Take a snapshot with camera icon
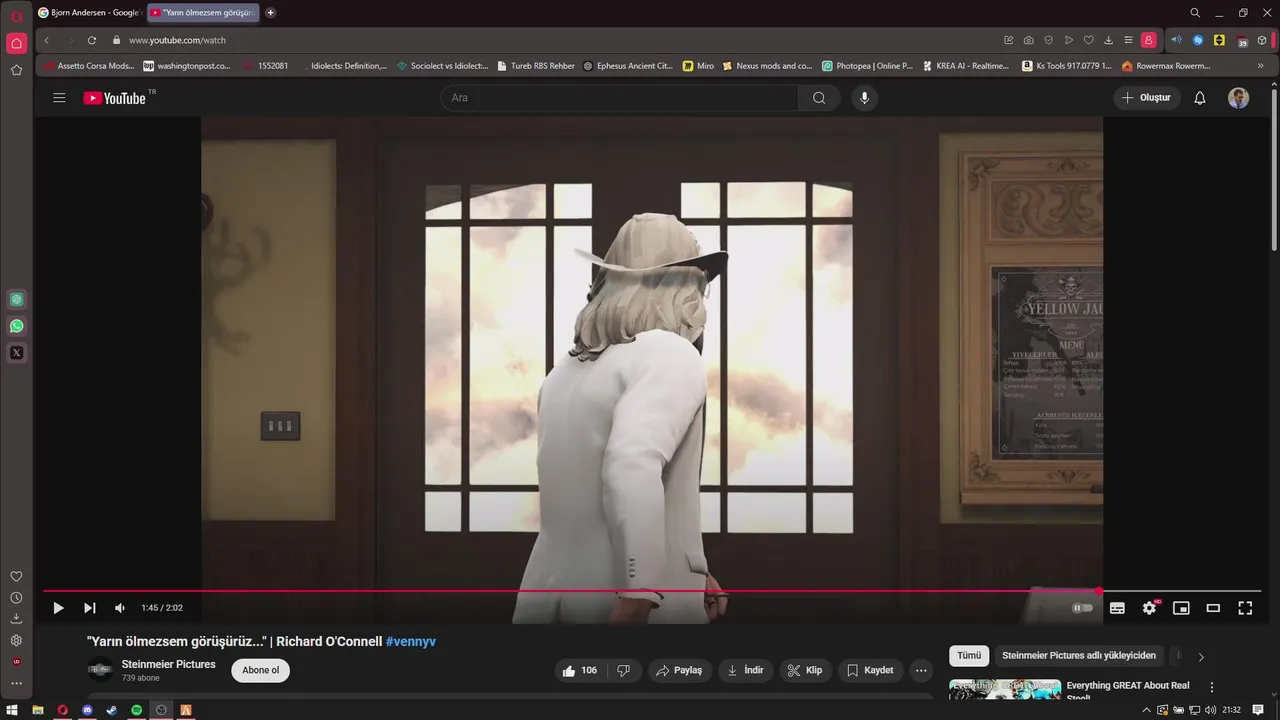This screenshot has height=720, width=1280. [1028, 40]
